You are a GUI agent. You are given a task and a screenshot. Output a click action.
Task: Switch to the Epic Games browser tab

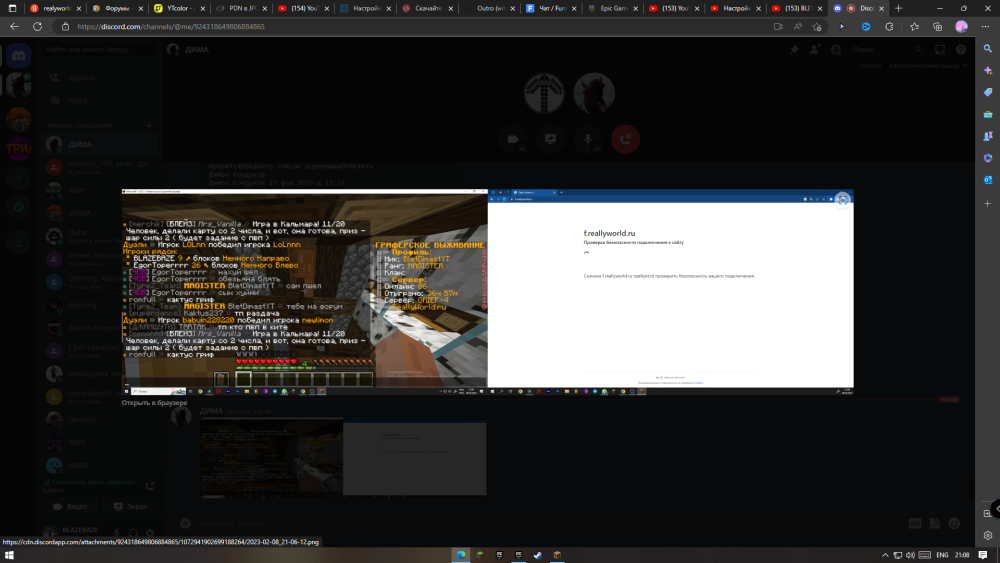[x=612, y=8]
